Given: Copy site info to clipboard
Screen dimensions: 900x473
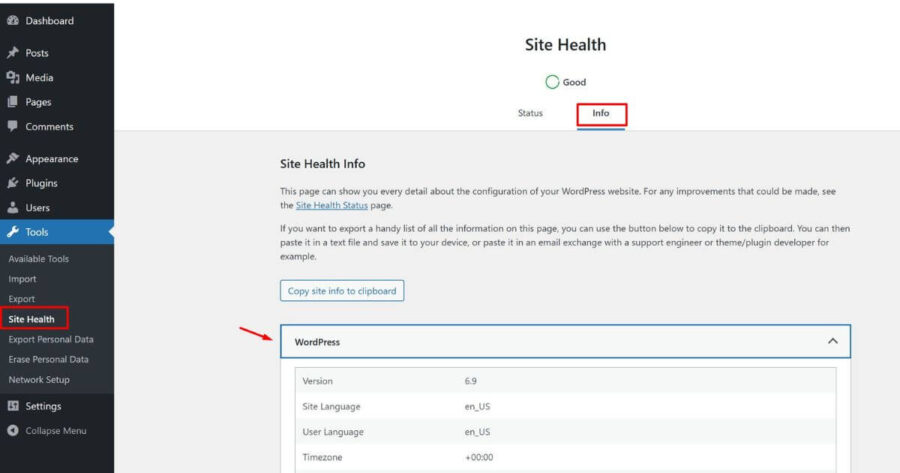Looking at the screenshot, I should click(x=342, y=291).
